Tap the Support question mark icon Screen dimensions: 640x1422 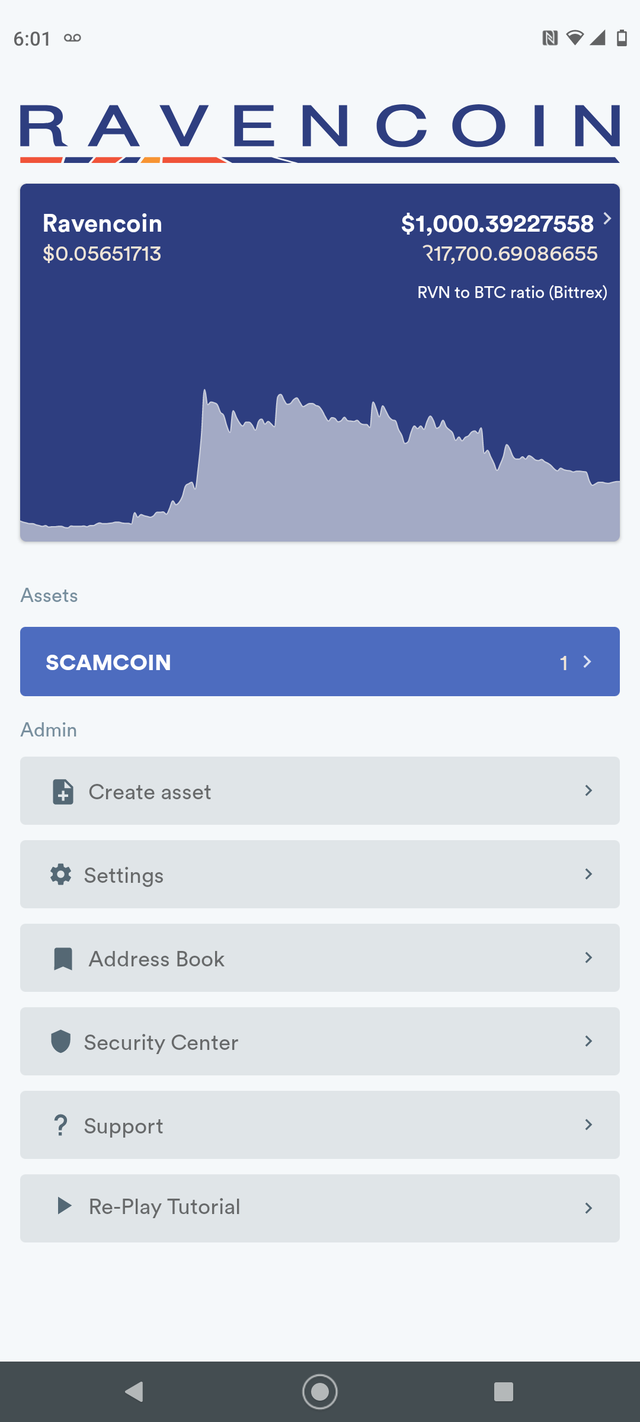(61, 1126)
